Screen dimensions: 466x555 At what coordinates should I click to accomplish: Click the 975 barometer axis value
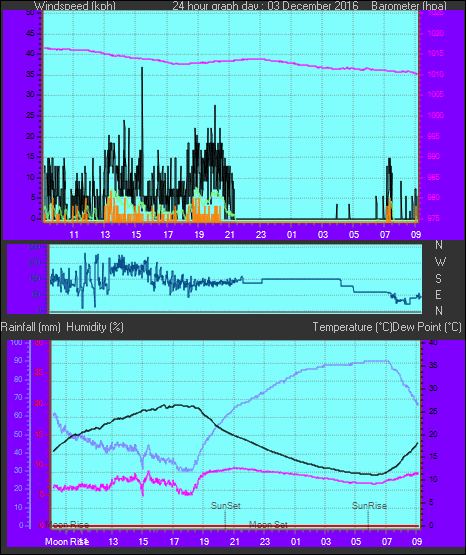pyautogui.click(x=434, y=218)
